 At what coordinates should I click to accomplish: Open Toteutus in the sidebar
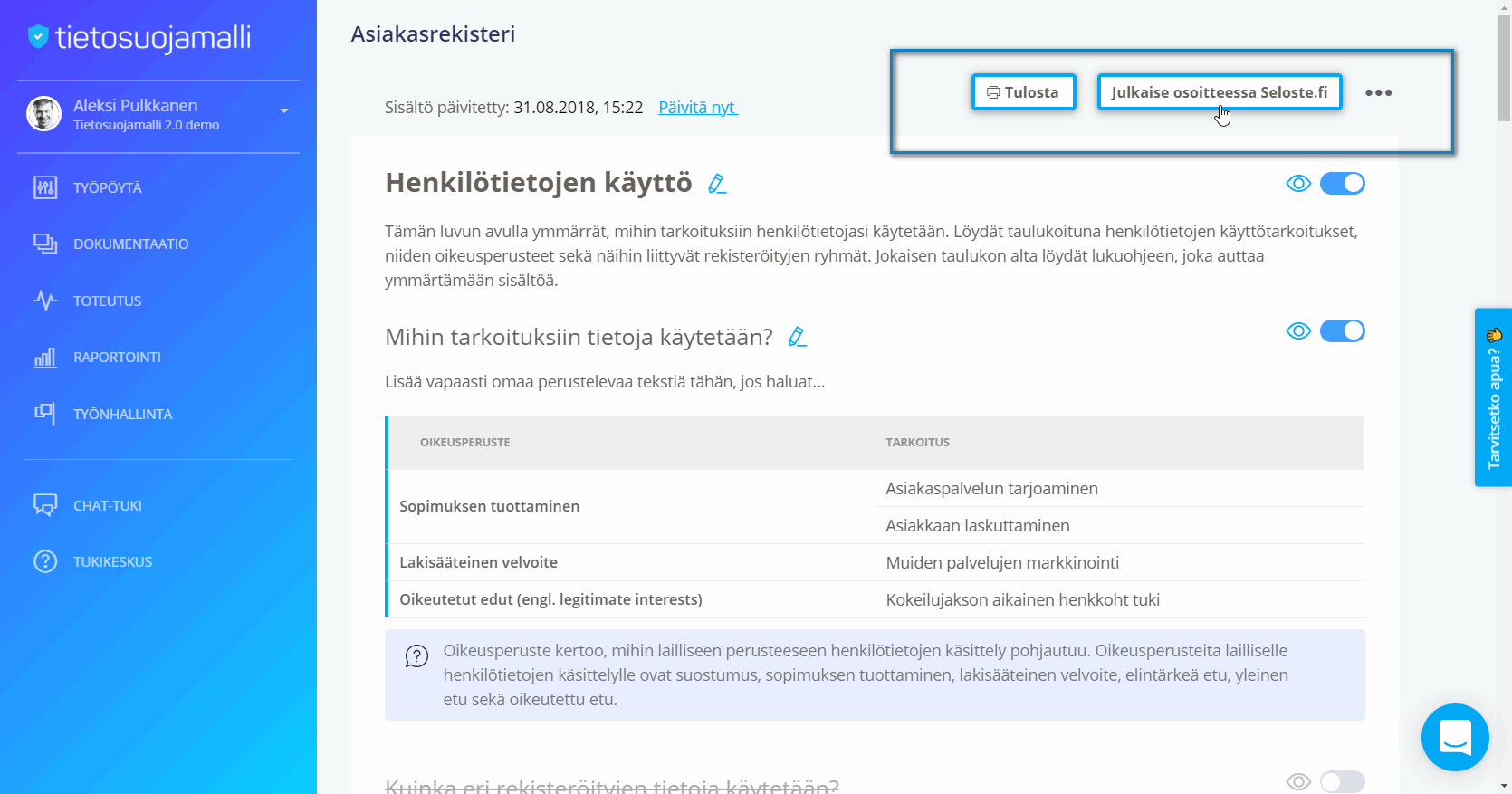click(x=107, y=301)
